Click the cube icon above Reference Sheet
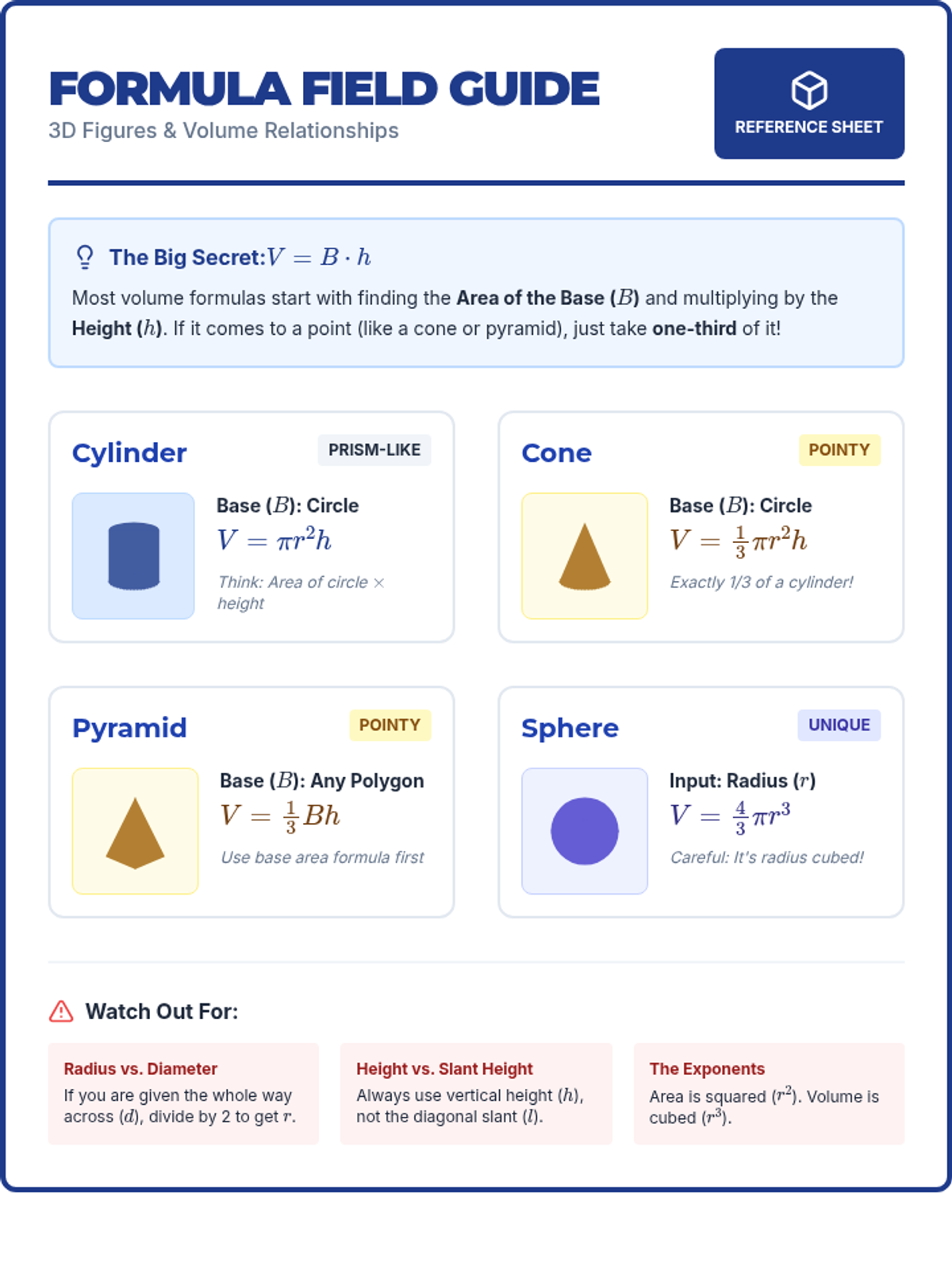The image size is (952, 1270). pos(808,90)
